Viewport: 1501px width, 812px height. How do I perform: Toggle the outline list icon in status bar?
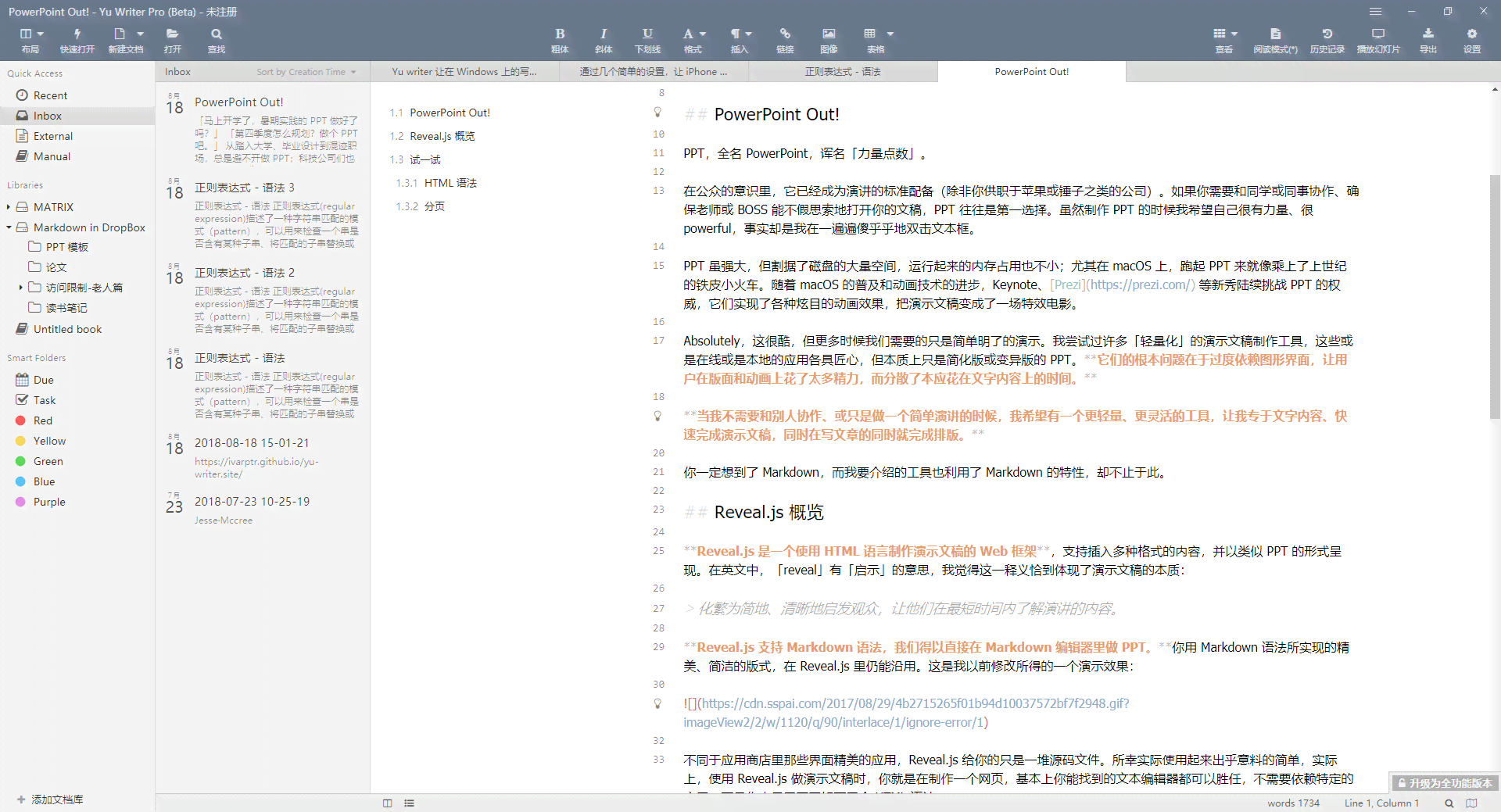click(x=409, y=803)
